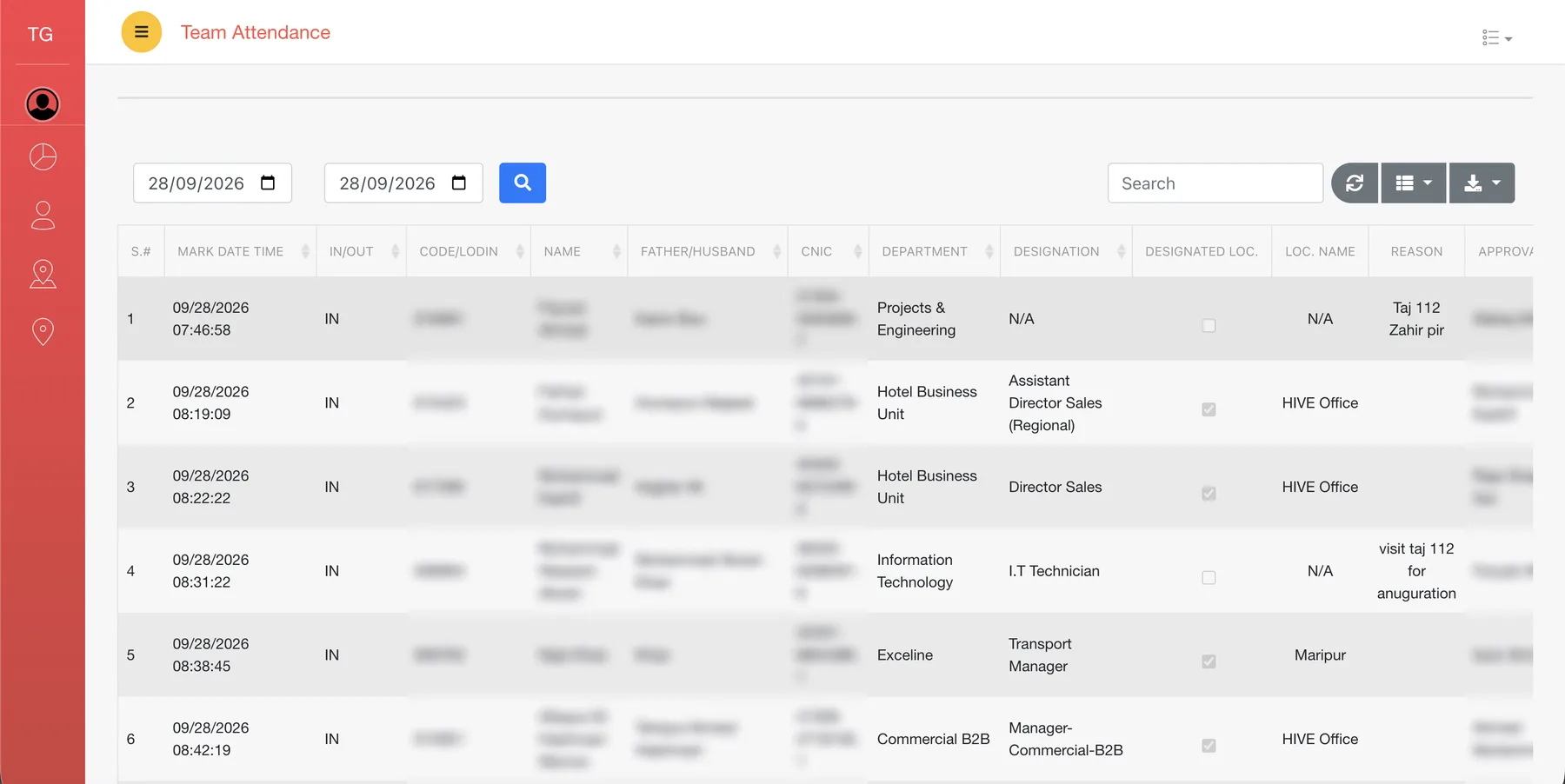Select the person icon in sidebar
Screen dimensions: 1565x784
[x=43, y=216]
